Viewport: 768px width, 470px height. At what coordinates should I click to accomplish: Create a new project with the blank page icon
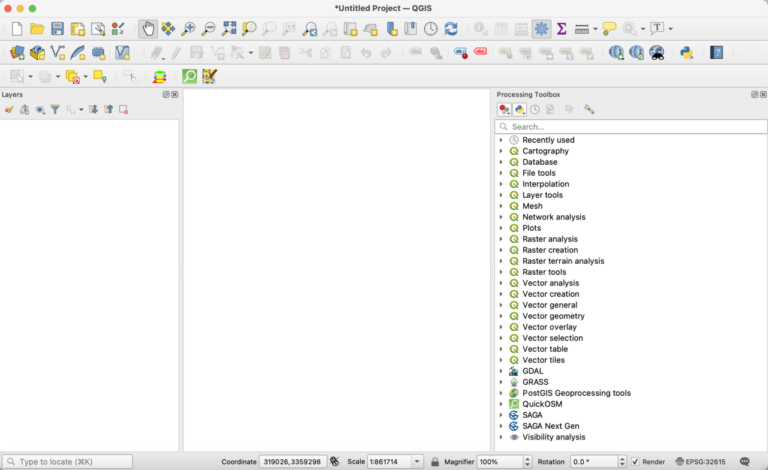(x=17, y=29)
